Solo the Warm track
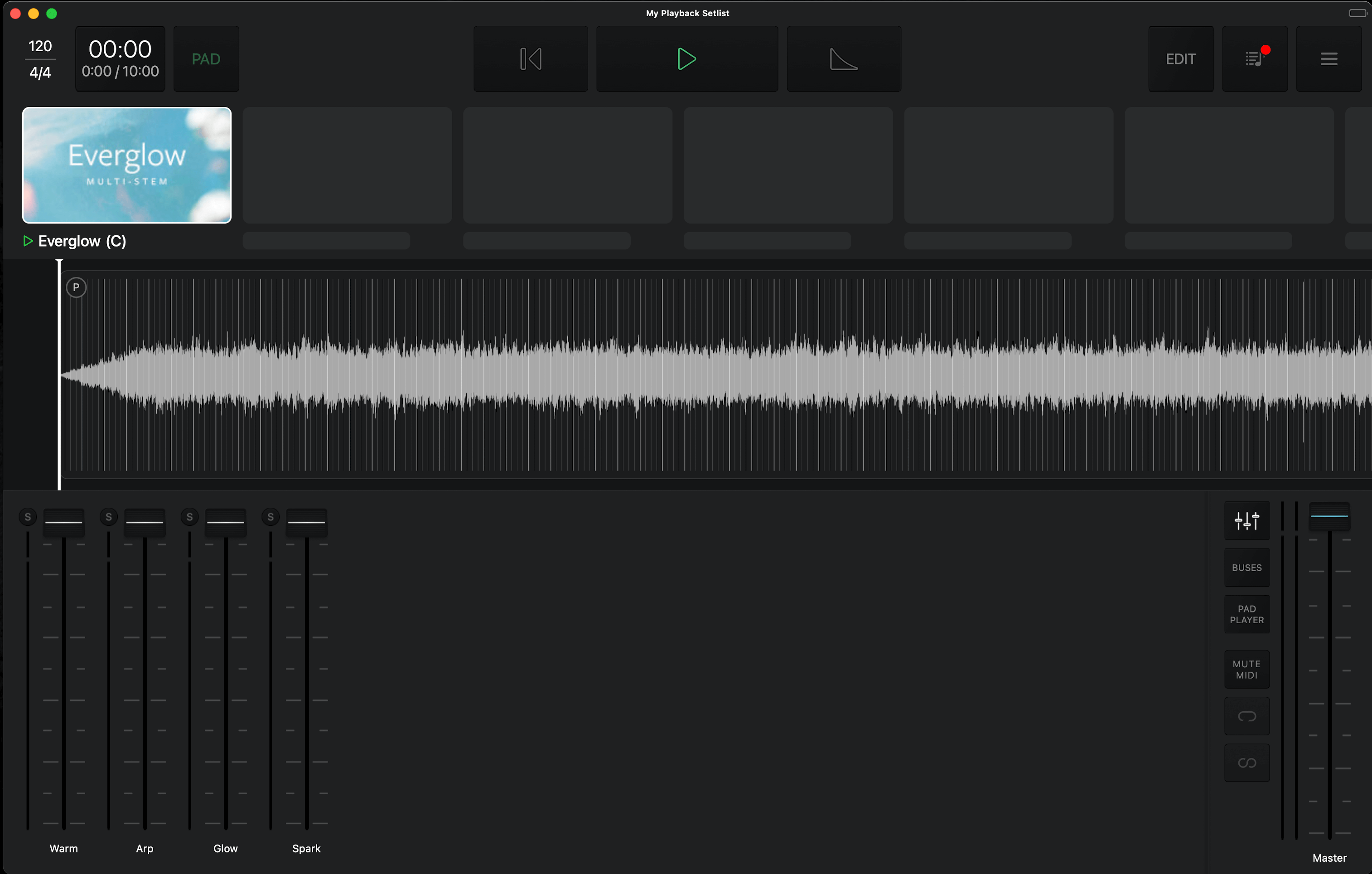Viewport: 1372px width, 874px height. [27, 517]
